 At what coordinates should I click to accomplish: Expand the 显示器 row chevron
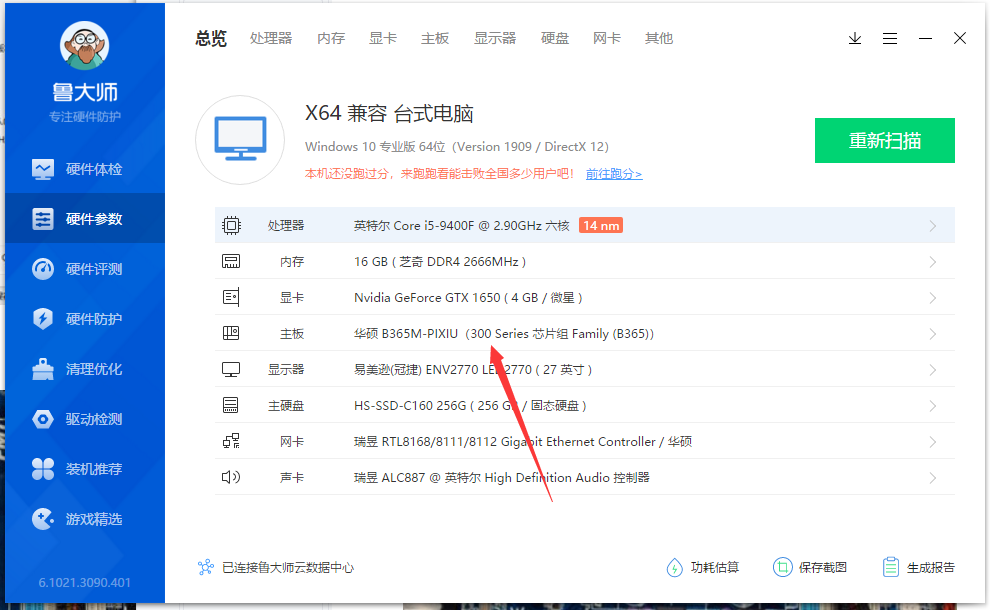pos(933,369)
